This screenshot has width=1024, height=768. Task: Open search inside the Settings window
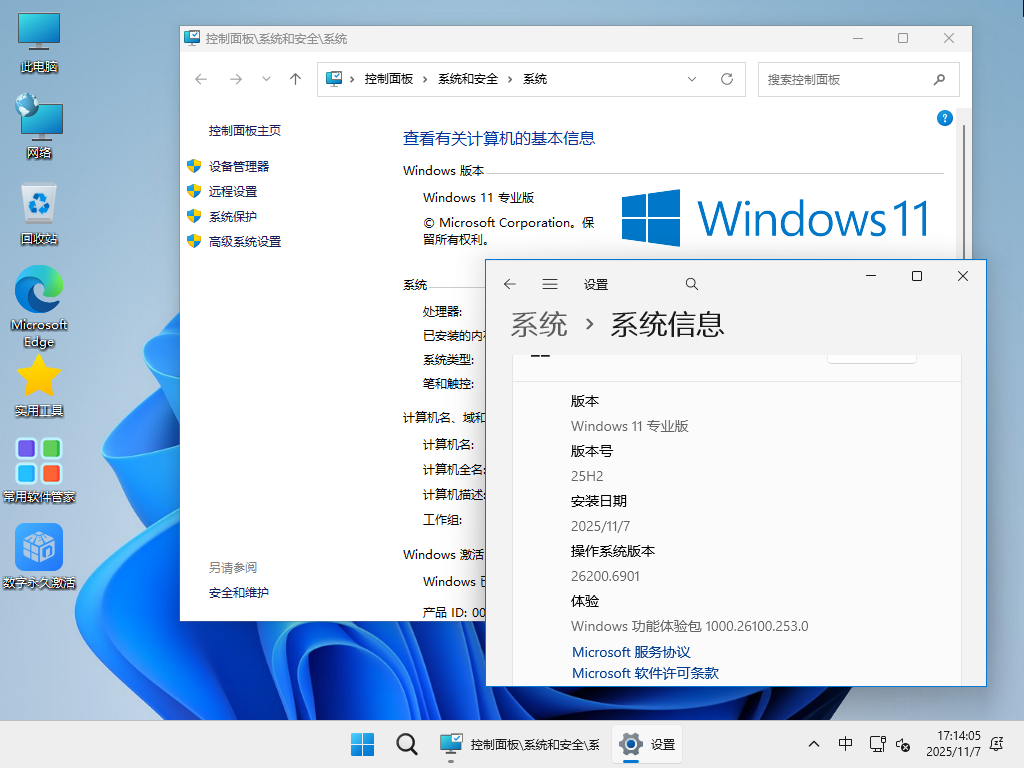[x=691, y=283]
